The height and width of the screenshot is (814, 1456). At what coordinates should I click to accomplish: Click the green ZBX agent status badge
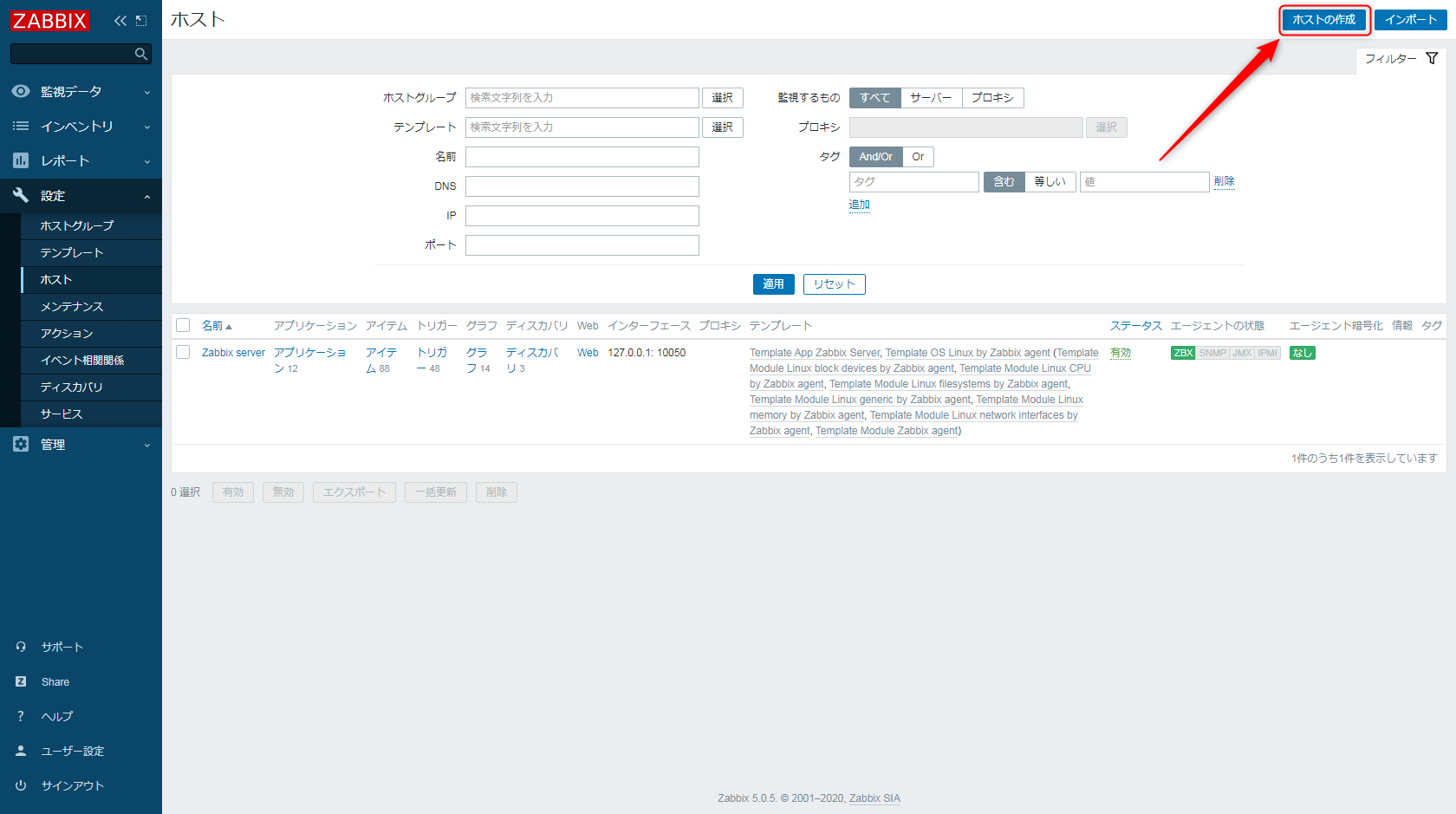[1183, 353]
